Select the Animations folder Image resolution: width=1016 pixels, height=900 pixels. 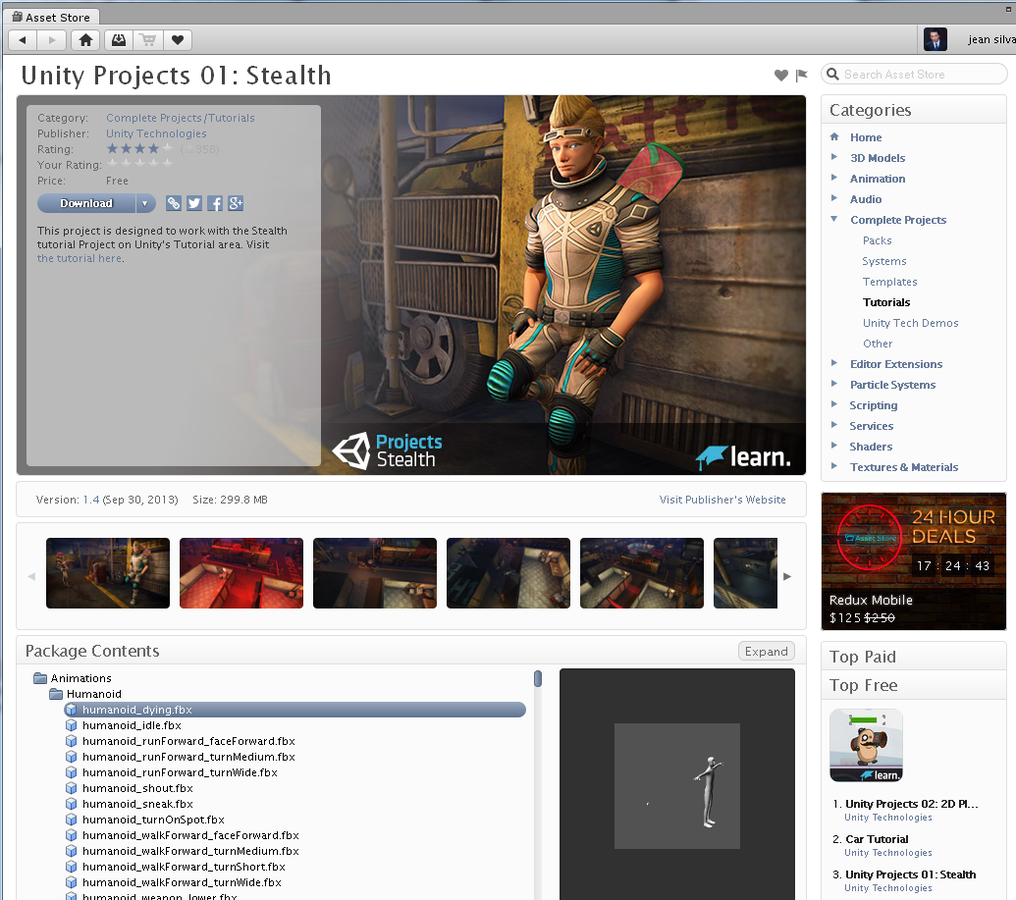81,678
